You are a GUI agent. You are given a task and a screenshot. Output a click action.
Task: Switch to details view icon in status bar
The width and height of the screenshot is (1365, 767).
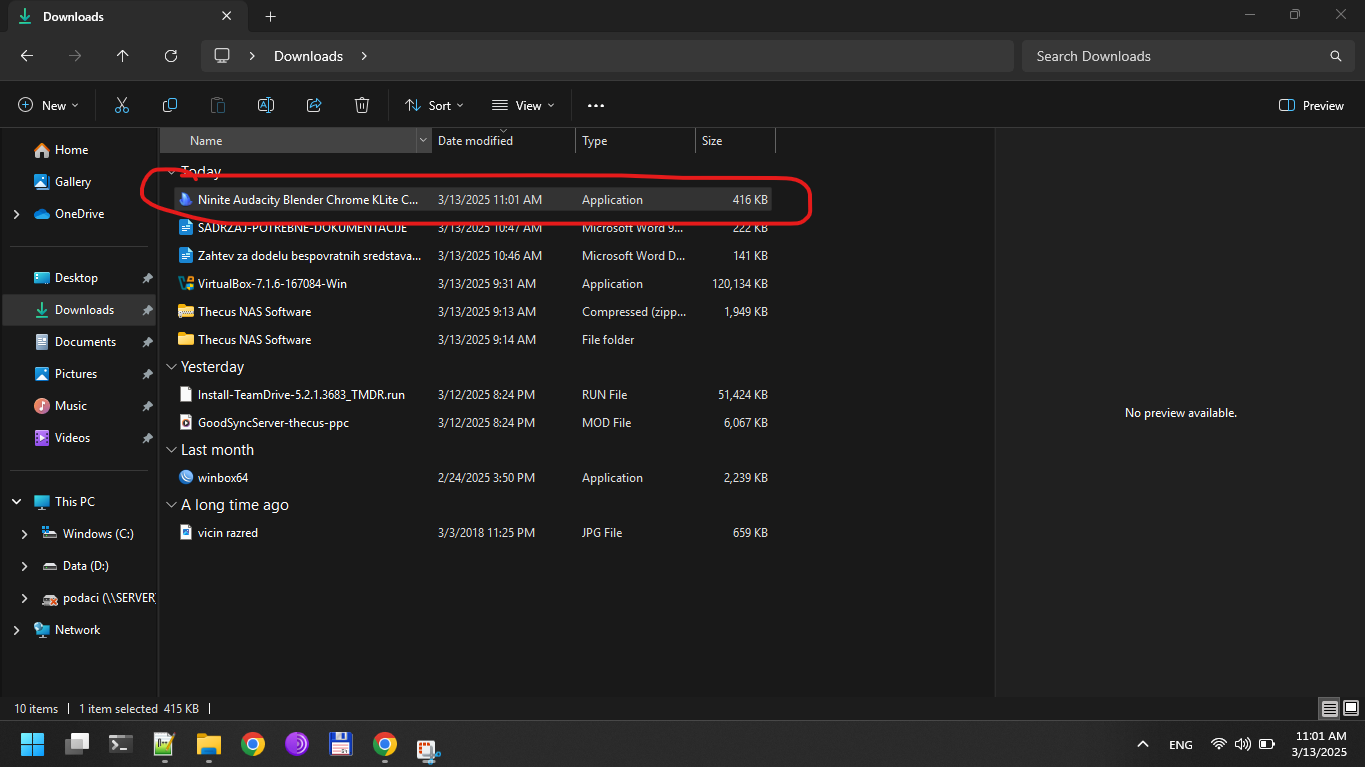(x=1329, y=708)
